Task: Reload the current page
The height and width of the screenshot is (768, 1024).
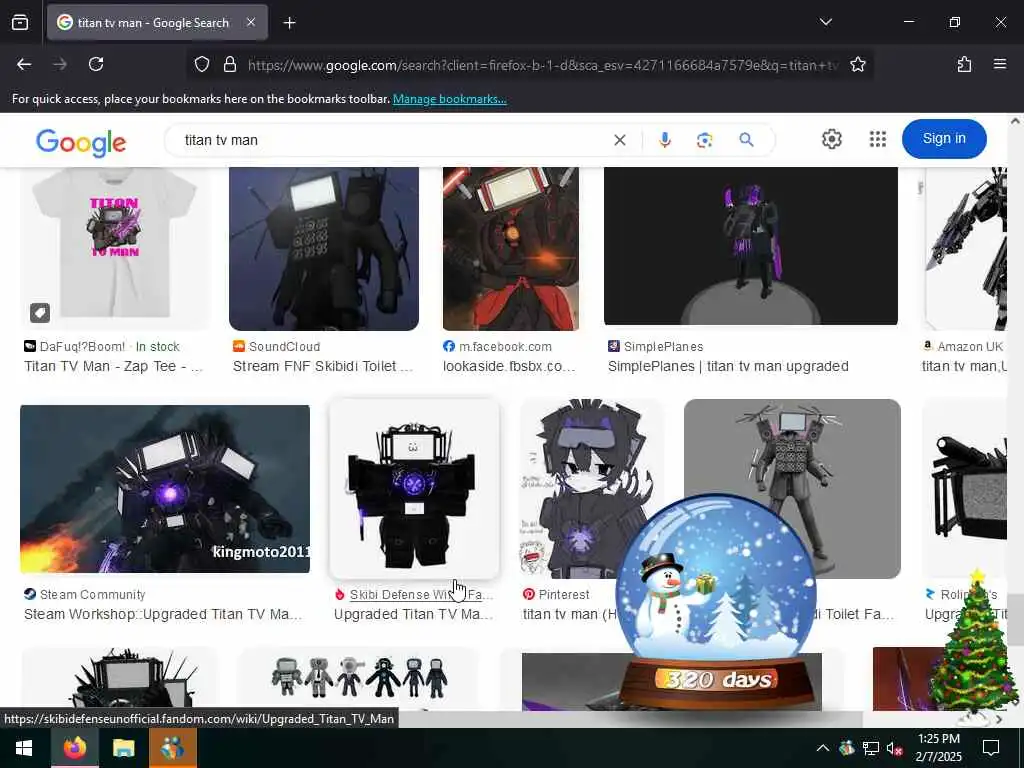Action: (x=96, y=64)
